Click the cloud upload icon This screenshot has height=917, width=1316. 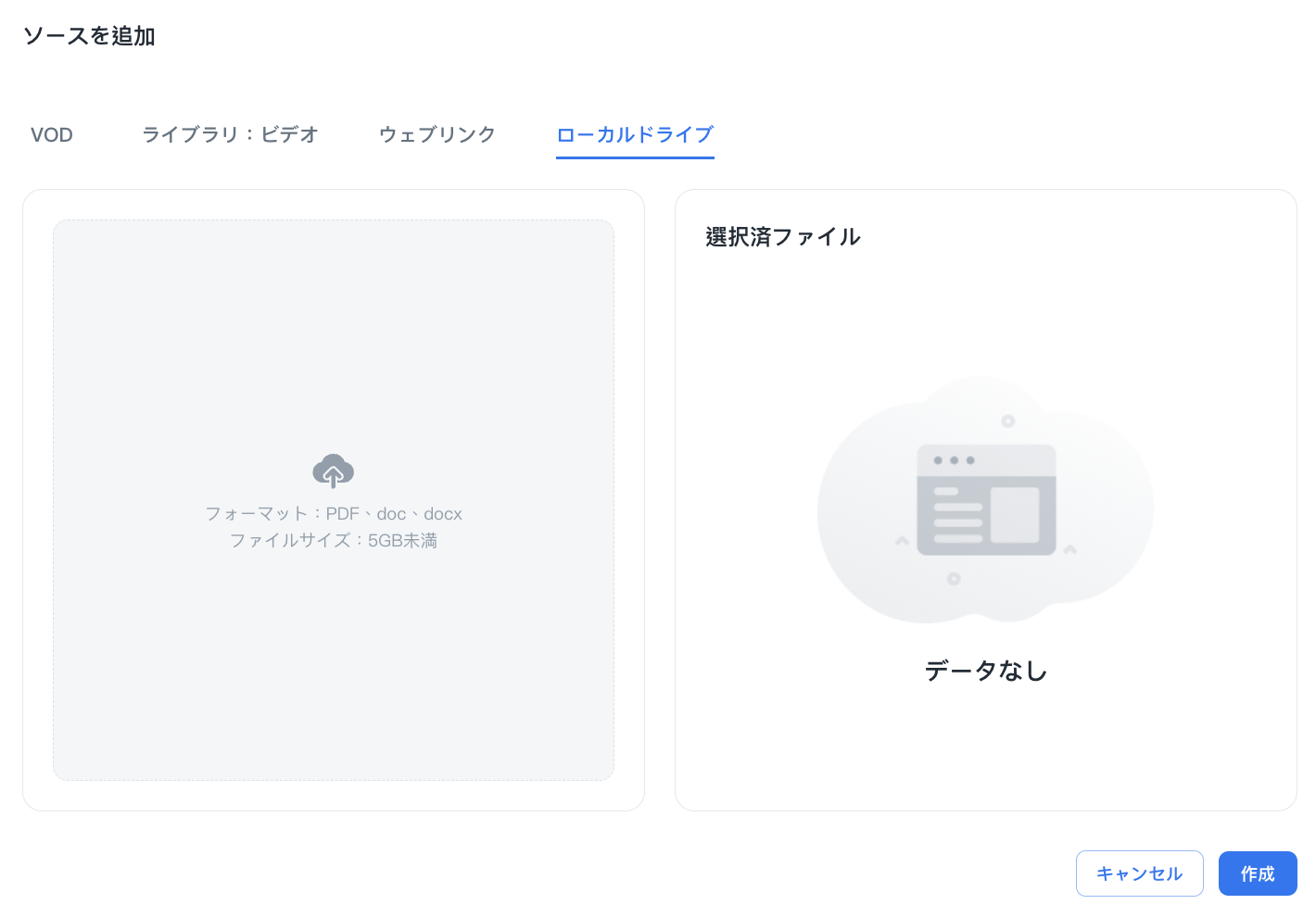pyautogui.click(x=333, y=471)
